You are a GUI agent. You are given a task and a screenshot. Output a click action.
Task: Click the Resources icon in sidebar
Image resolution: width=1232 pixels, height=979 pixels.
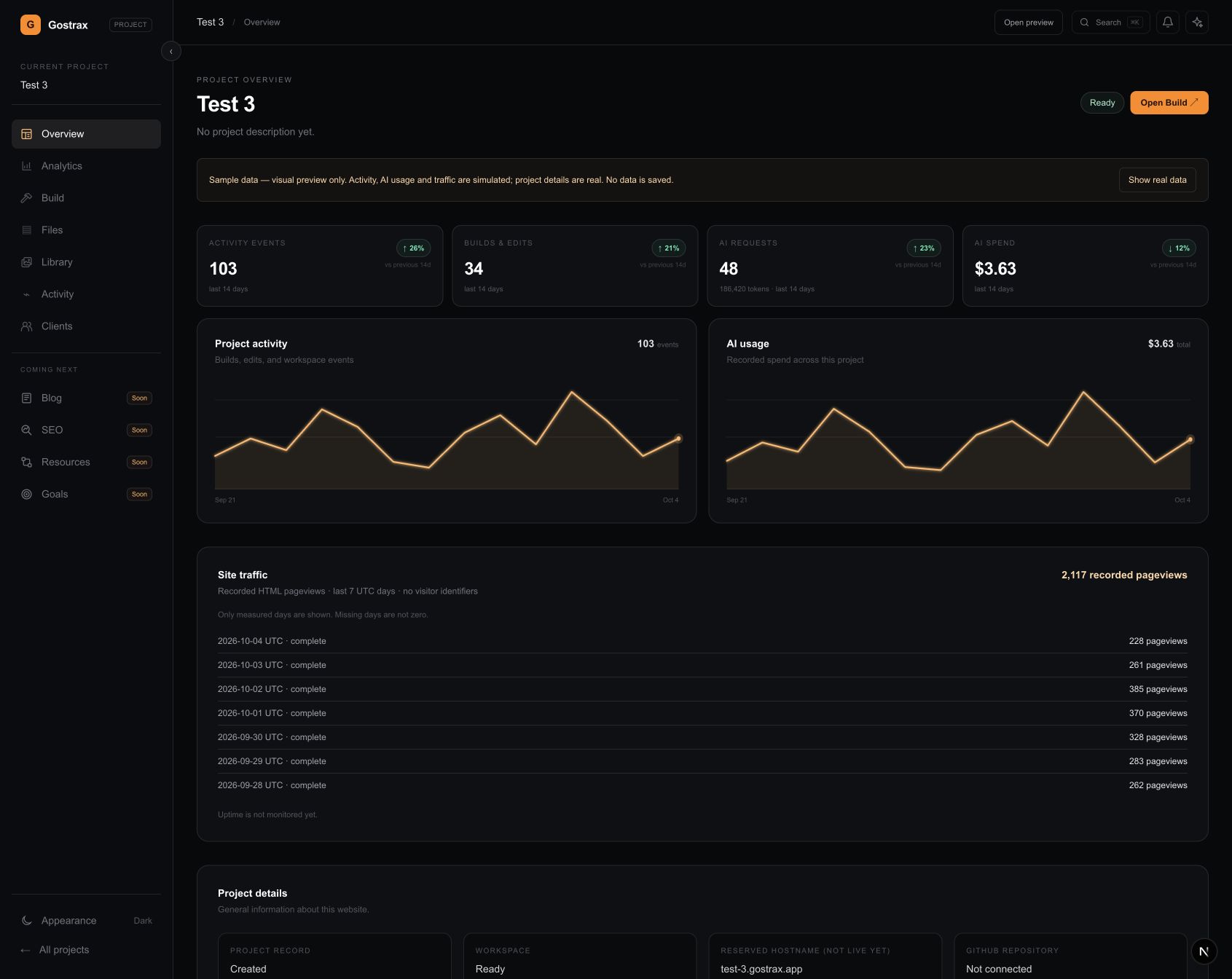[26, 462]
